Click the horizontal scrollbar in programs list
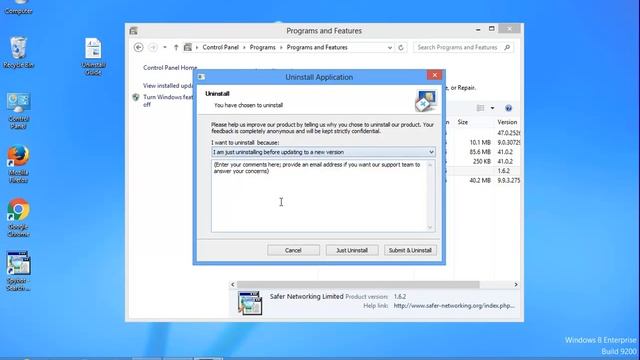Image resolution: width=640 pixels, height=360 pixels. coord(358,284)
